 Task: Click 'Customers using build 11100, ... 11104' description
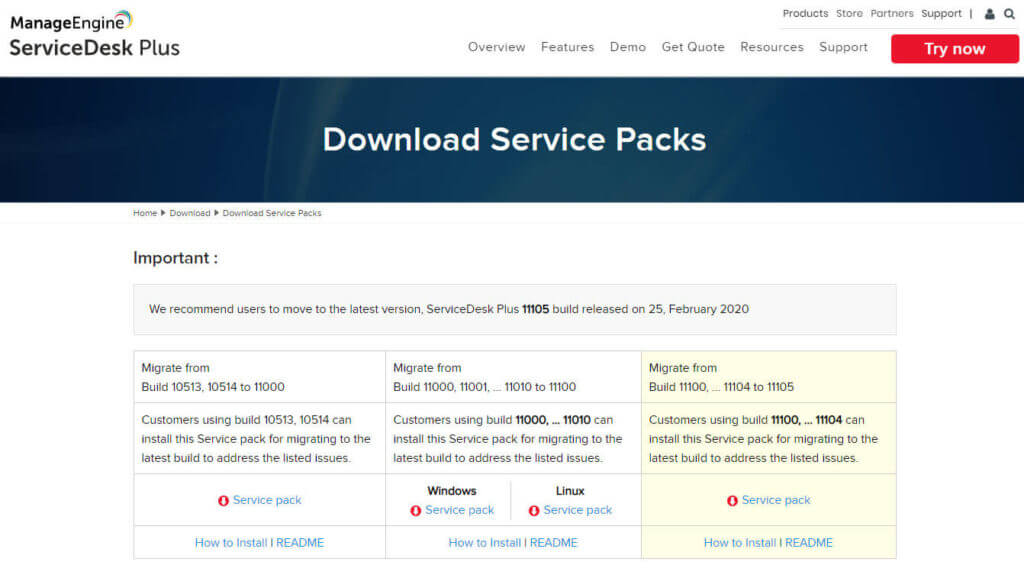click(x=763, y=439)
